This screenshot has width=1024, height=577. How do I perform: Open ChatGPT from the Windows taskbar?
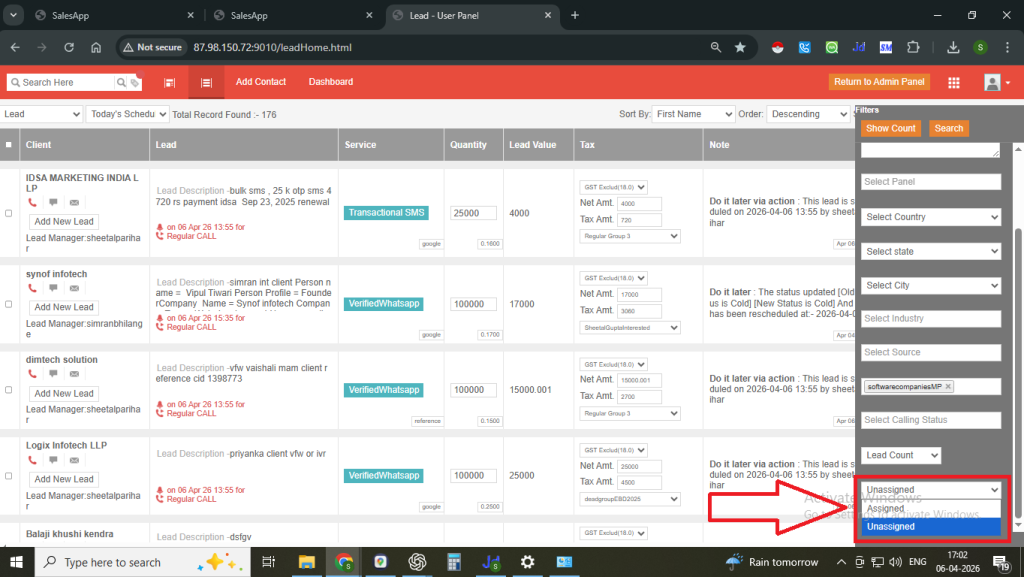417,562
